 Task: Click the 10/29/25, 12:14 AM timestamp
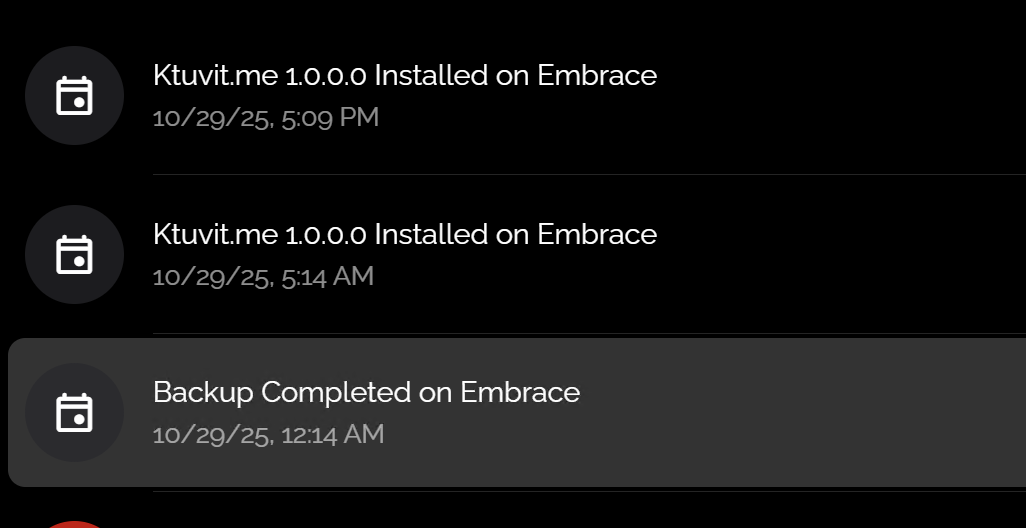pos(268,434)
